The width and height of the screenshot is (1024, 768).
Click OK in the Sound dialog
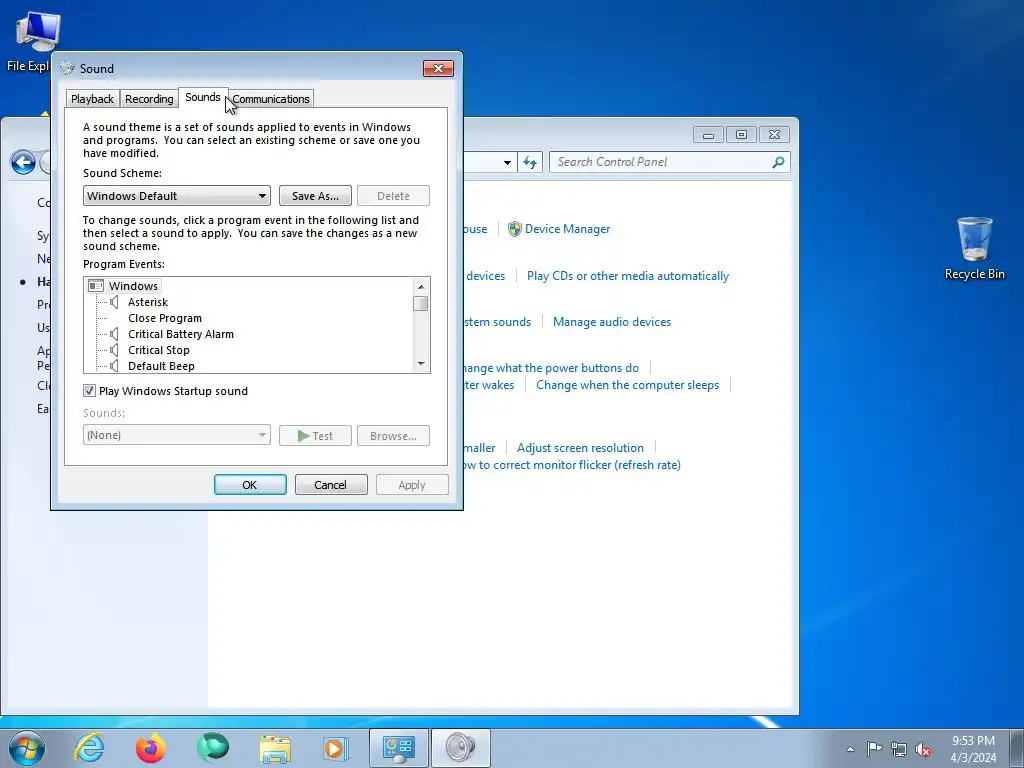(x=250, y=485)
